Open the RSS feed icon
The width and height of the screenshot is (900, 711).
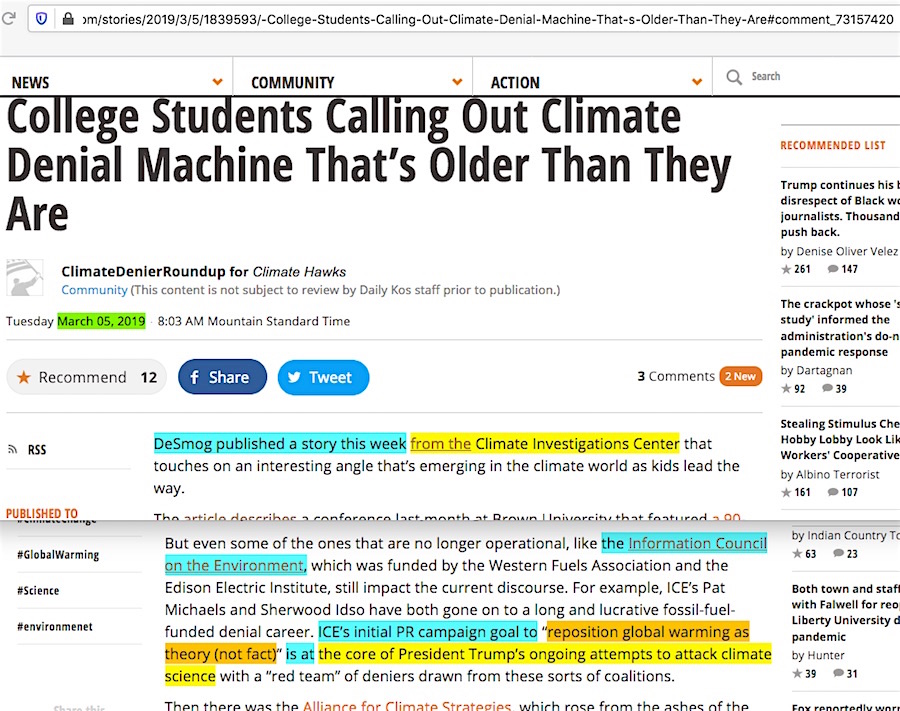13,450
